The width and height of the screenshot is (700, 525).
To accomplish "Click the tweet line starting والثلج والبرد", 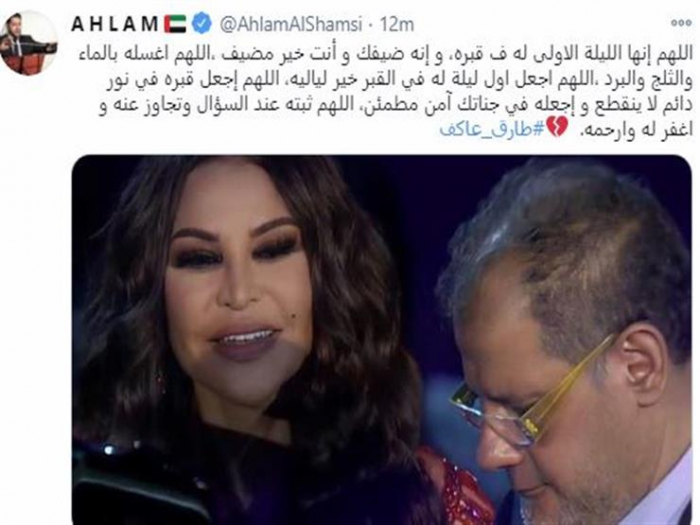I will (400, 79).
